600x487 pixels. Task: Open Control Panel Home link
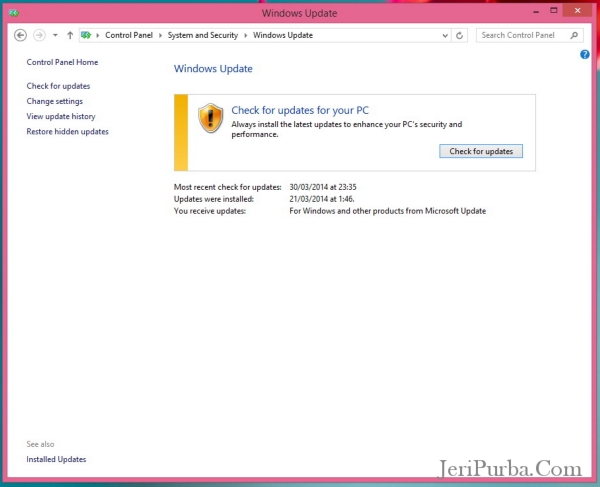click(x=62, y=62)
